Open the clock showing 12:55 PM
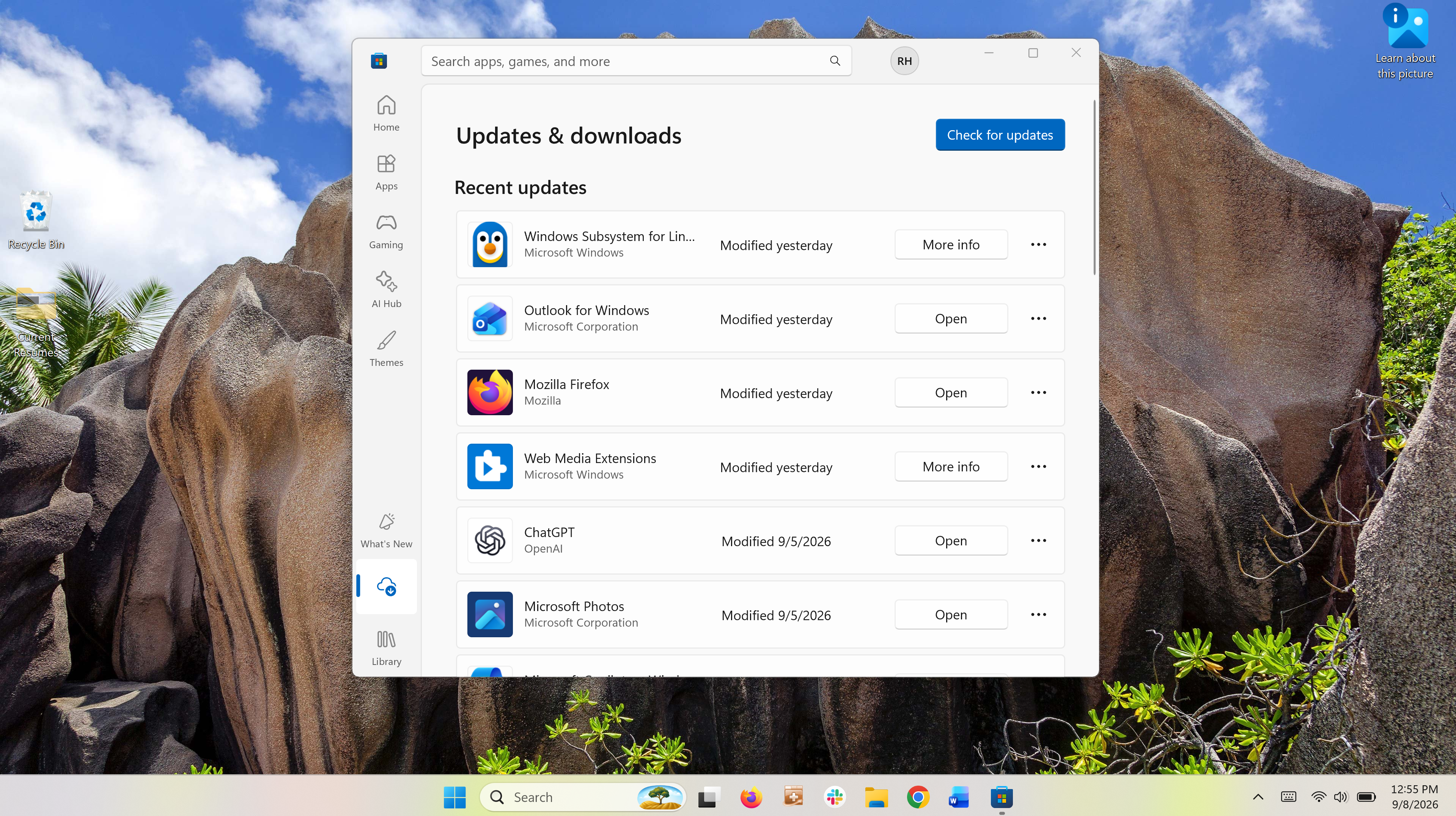Viewport: 1456px width, 816px height. [x=1414, y=797]
